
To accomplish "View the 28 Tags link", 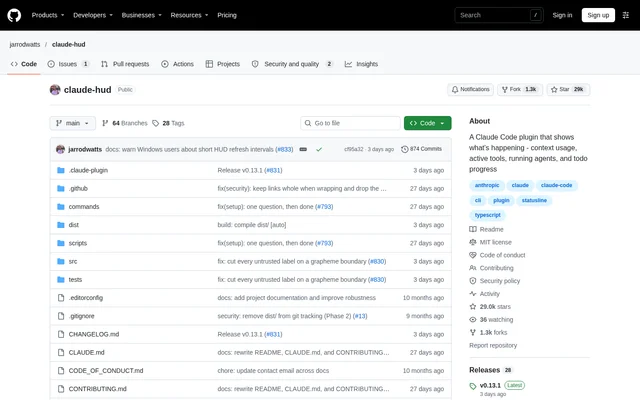I will [x=168, y=123].
